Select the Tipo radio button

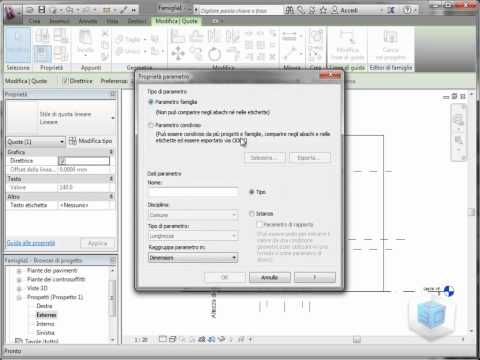click(x=252, y=192)
